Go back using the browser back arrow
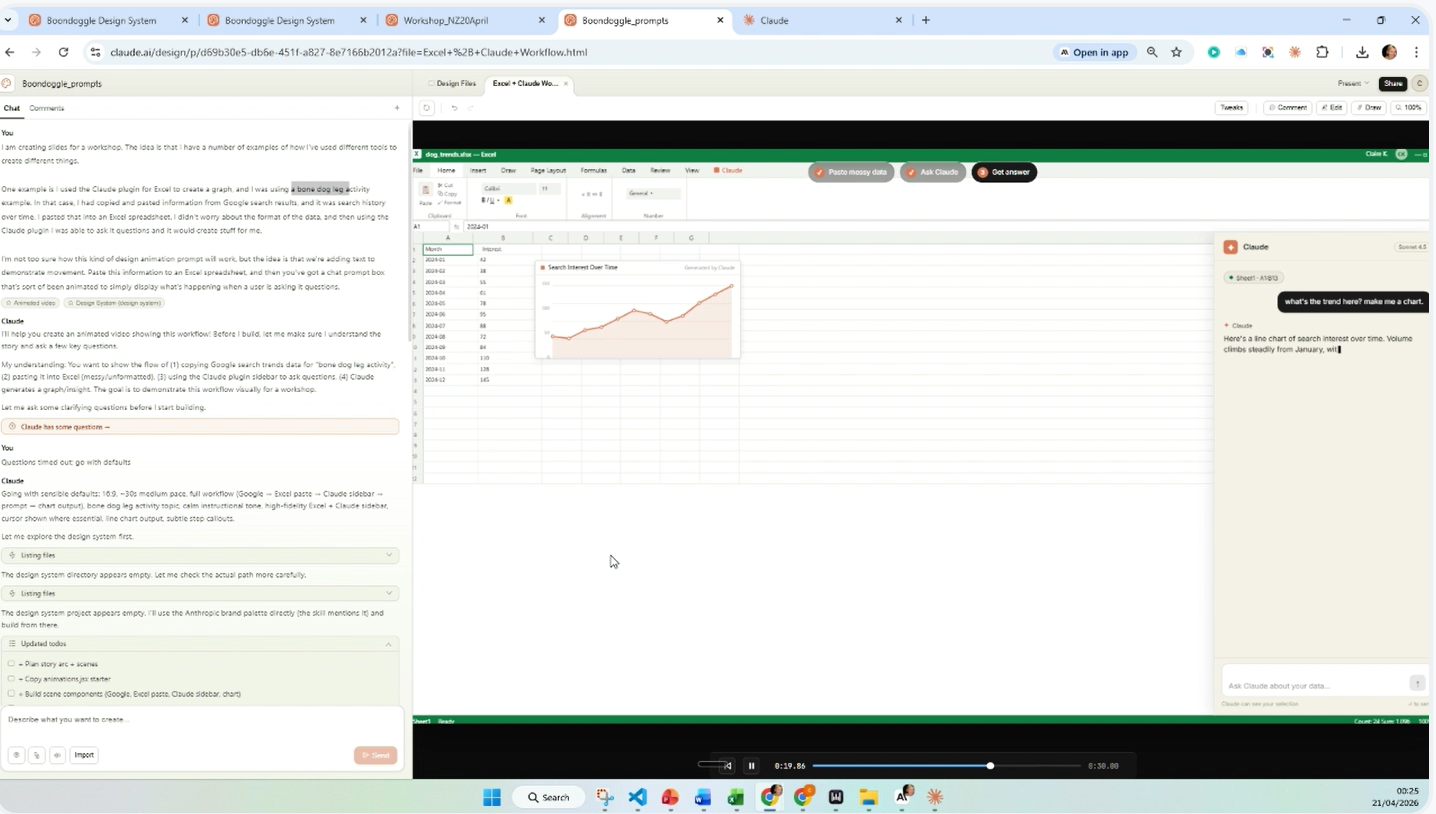Screen dimensions: 1436x814 10,52
